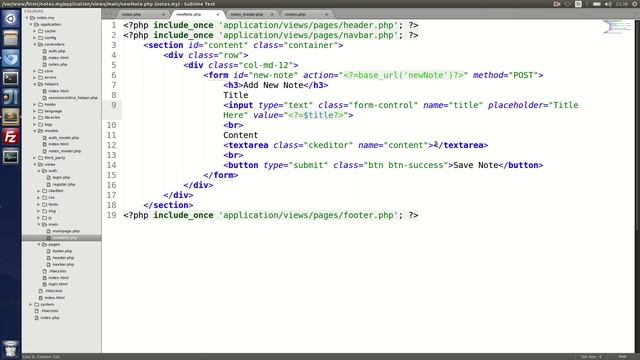Screen dimensions: 640x360
Task: Click the Sublime Text dock icon
Action: pyautogui.click(x=11, y=117)
